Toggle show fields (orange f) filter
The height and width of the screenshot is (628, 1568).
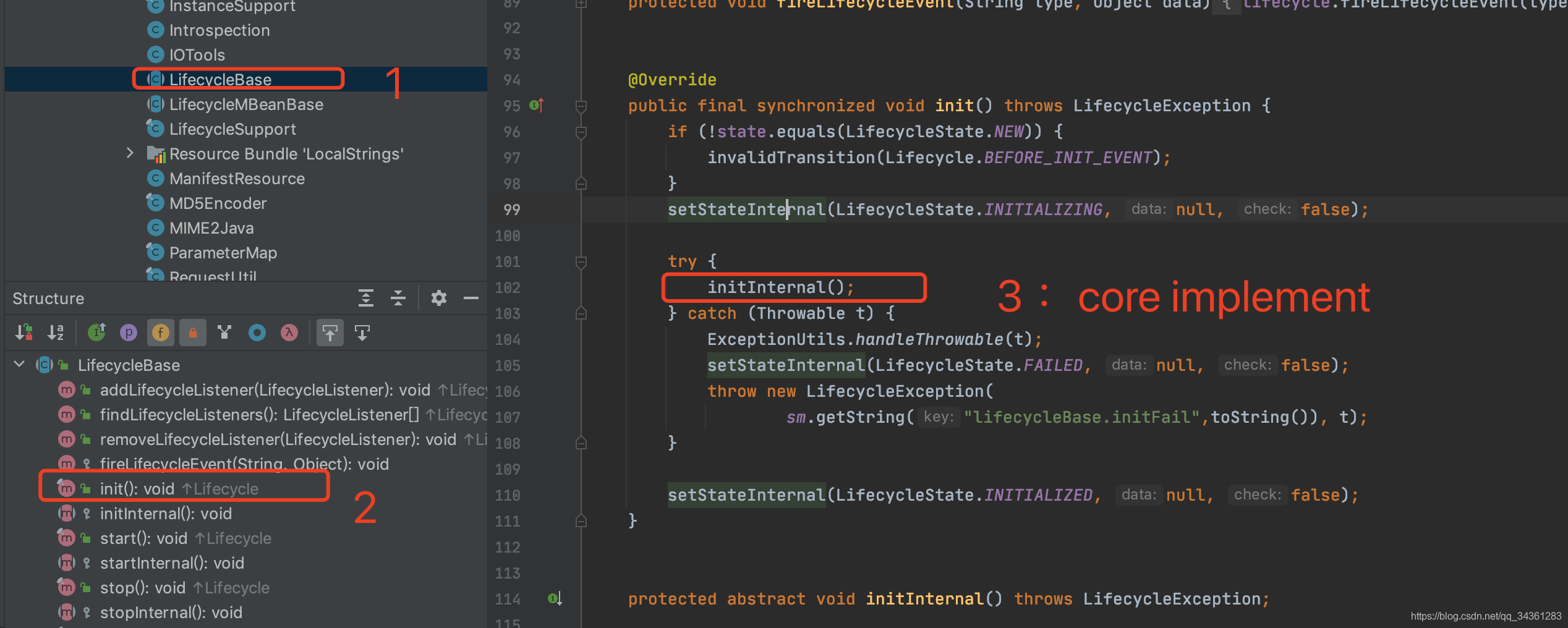161,333
